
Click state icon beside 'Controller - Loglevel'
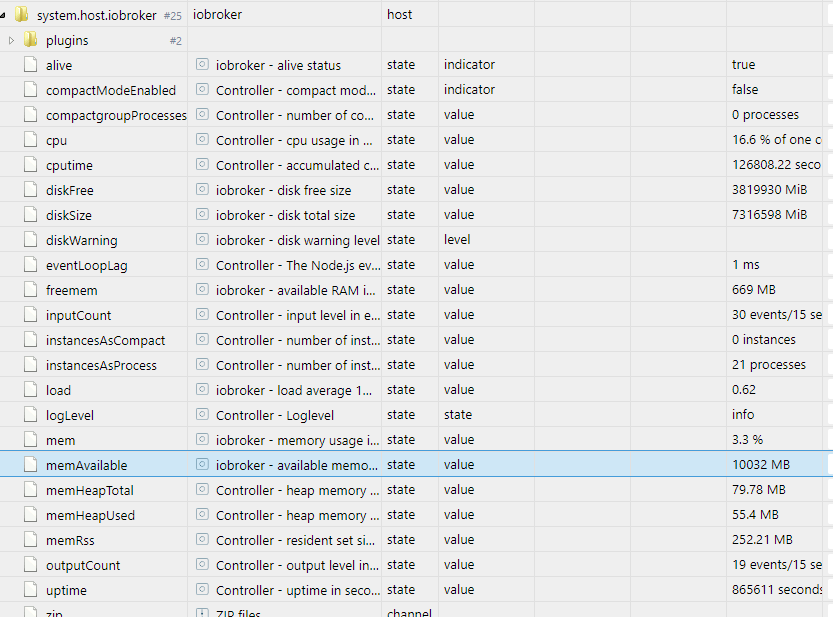point(202,414)
